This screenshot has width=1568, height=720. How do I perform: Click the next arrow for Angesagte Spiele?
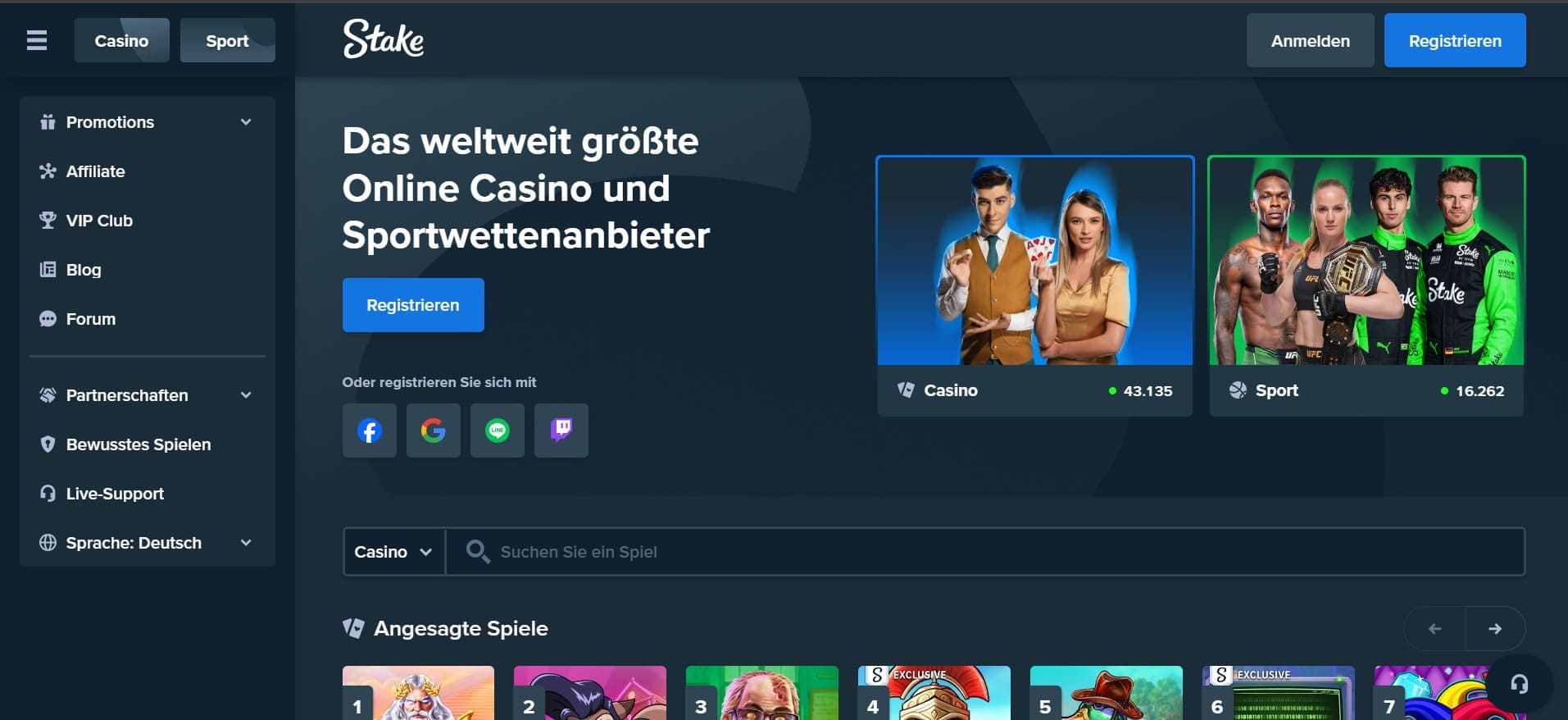[x=1494, y=629]
